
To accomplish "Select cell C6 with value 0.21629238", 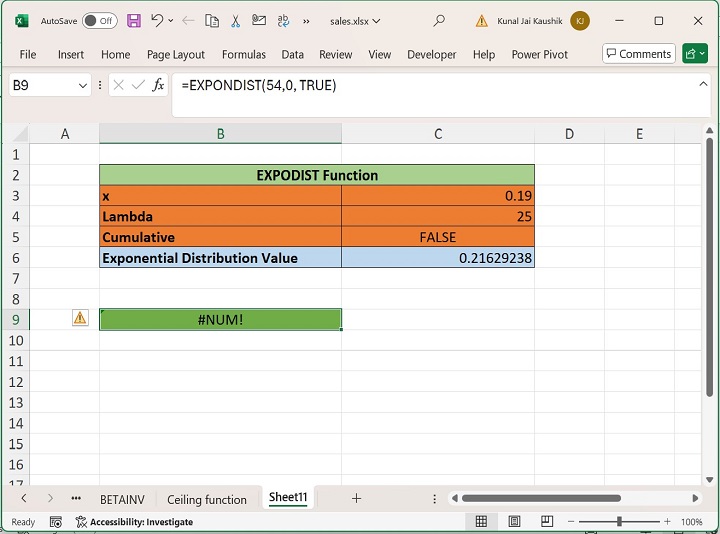I will (438, 258).
